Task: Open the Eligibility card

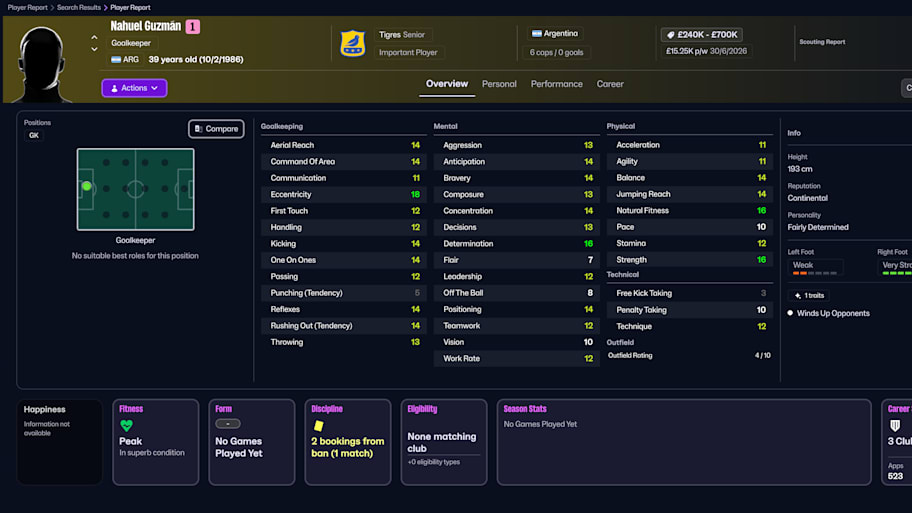Action: click(x=444, y=442)
